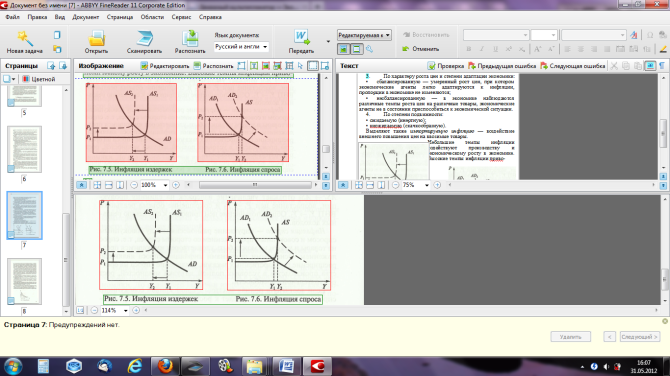This screenshot has width=670, height=376.
Task: Go to Следующая ошибка
Action: [573, 66]
